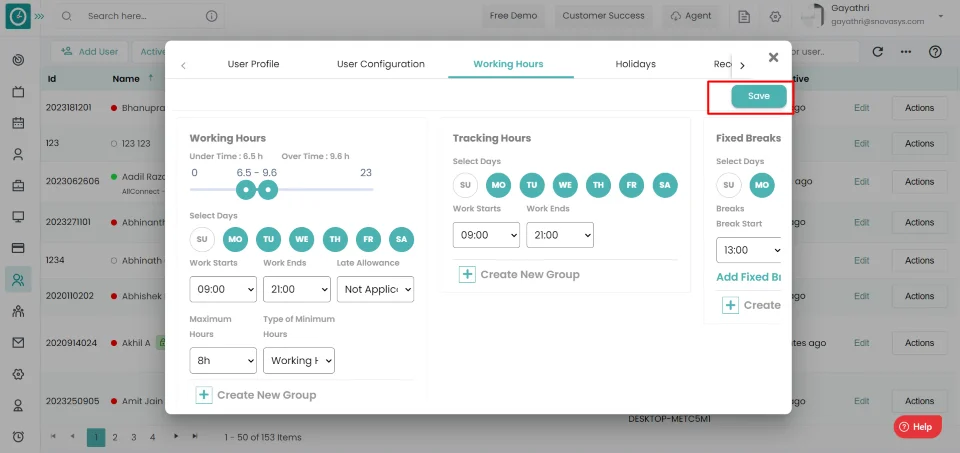The image size is (960, 453).
Task: Open Type of Minimum Hours dropdown
Action: (x=299, y=361)
